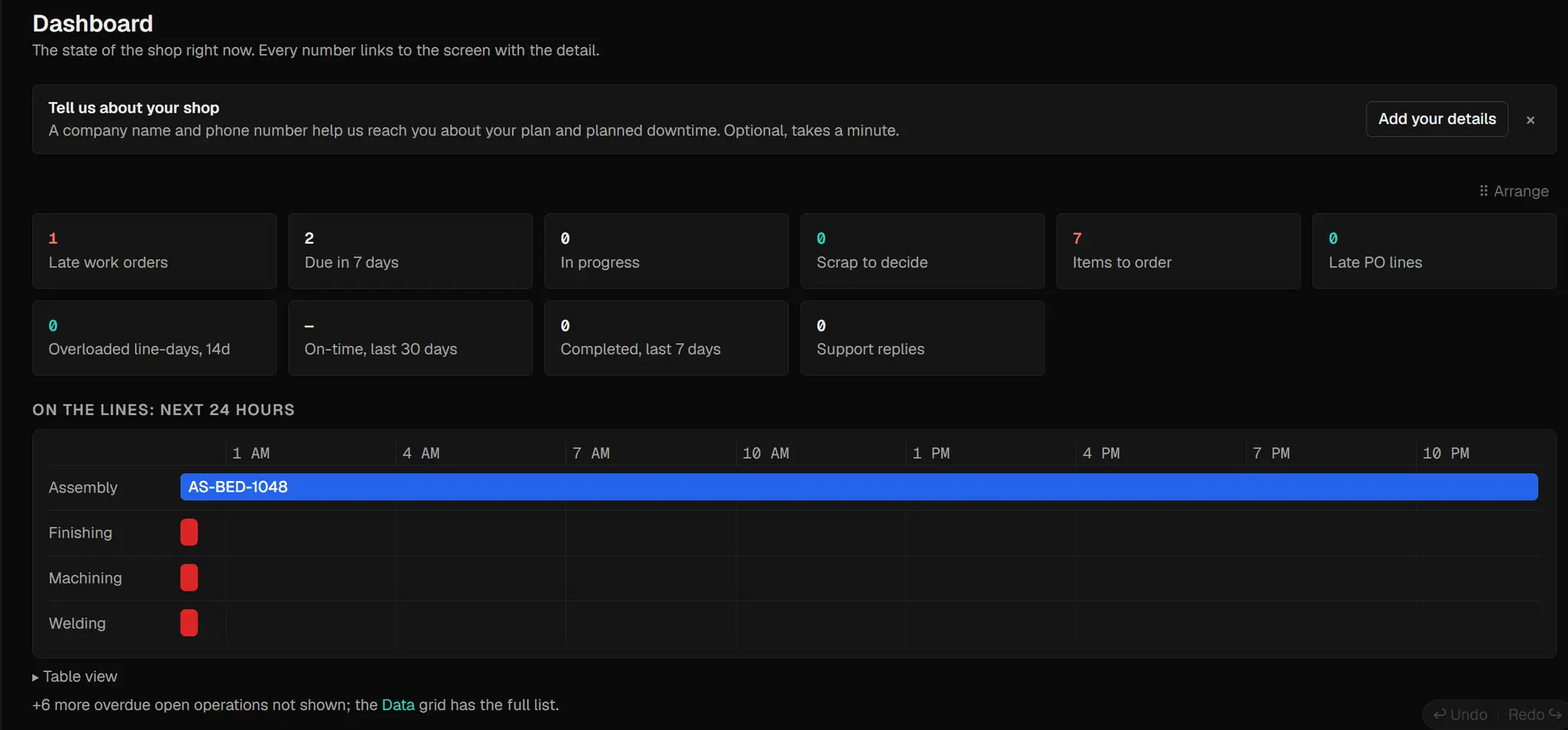Select the AS-BED-1048 bar on Assembly line
The image size is (1568, 730).
(x=859, y=487)
